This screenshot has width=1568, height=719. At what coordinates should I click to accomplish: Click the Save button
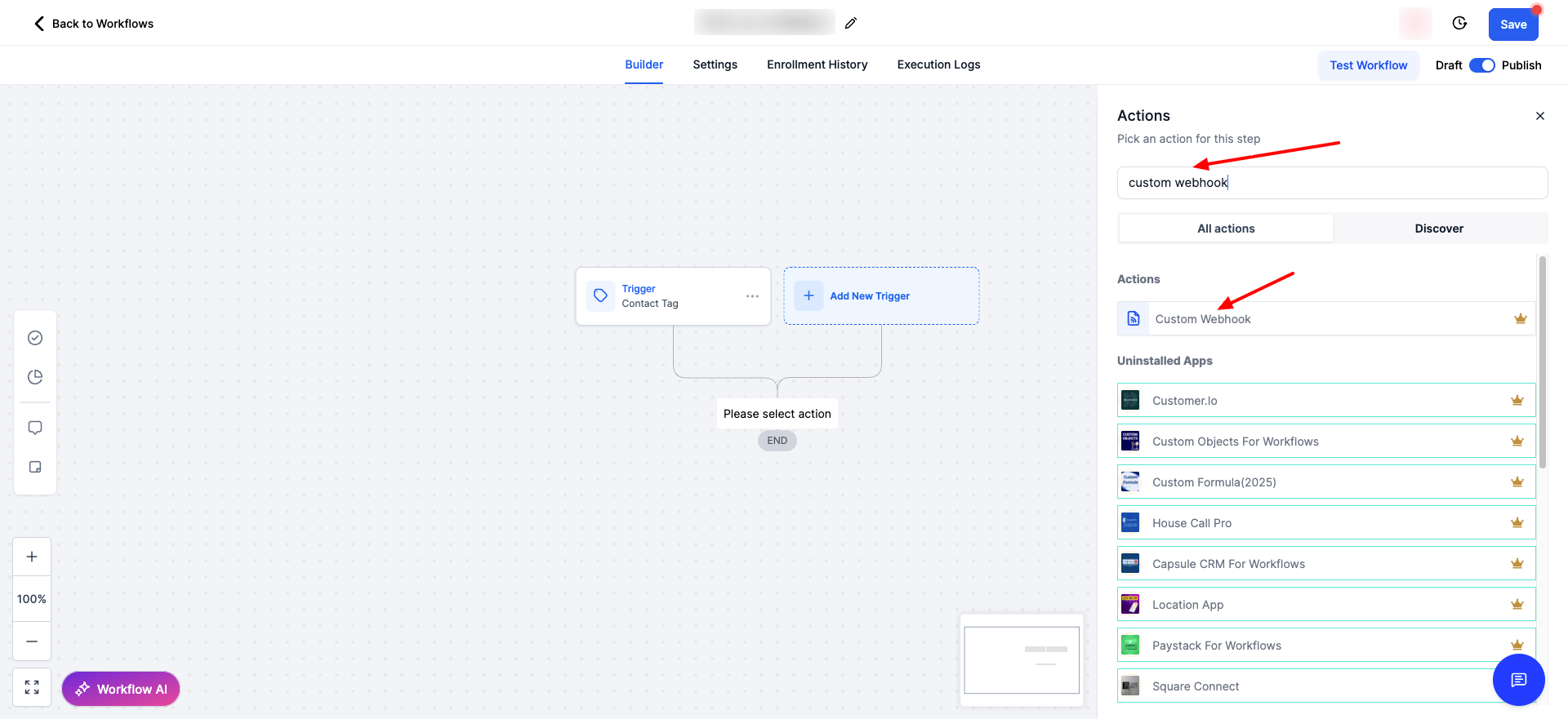click(1512, 24)
